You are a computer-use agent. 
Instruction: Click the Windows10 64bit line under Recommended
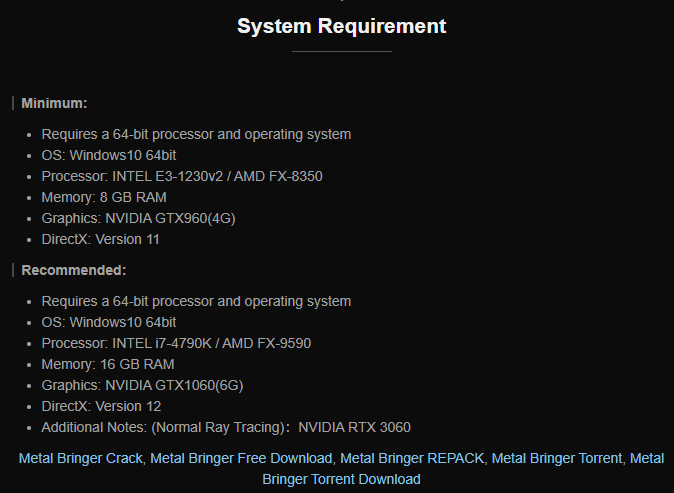coord(109,322)
